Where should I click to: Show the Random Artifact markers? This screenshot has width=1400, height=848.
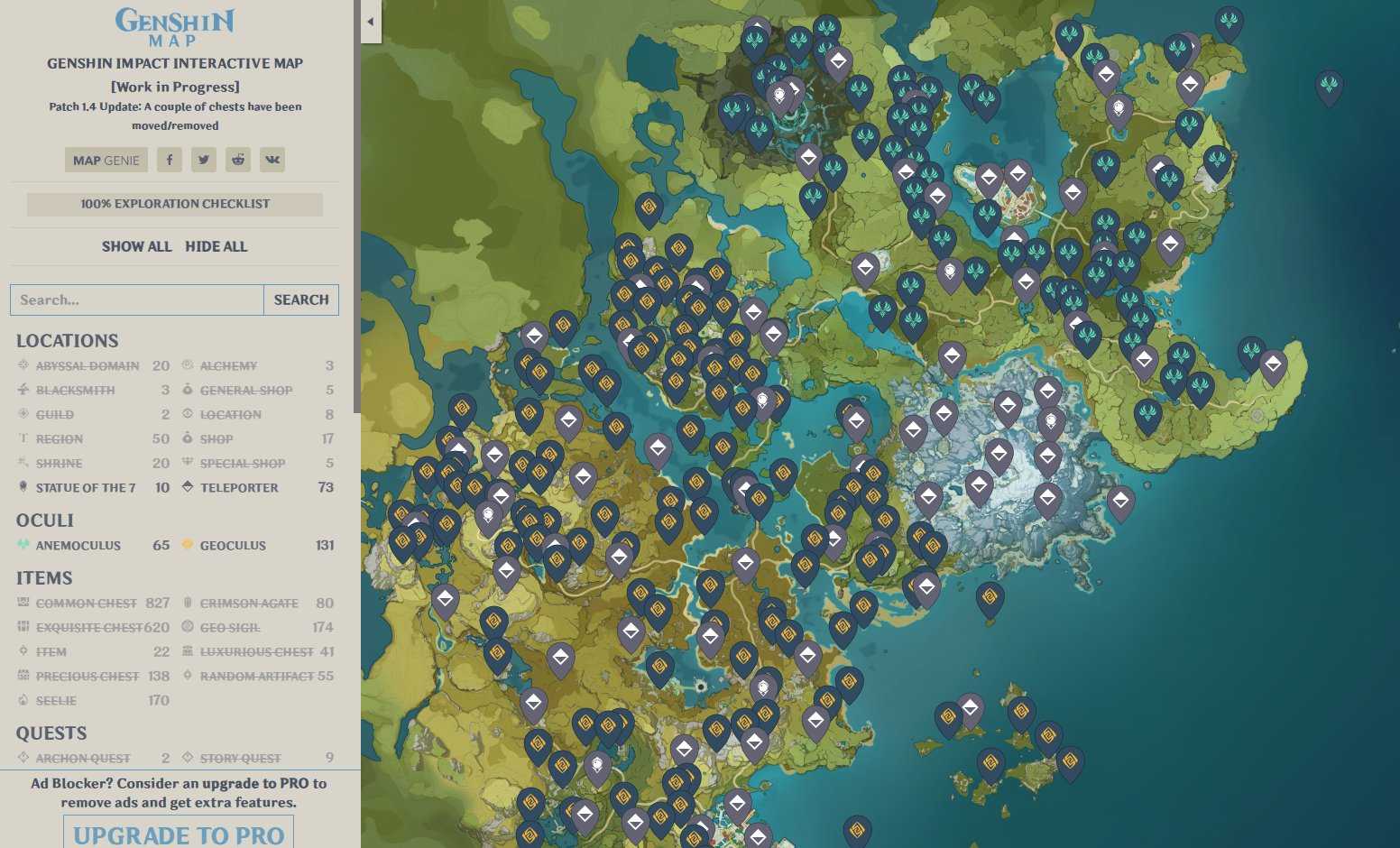pos(257,676)
